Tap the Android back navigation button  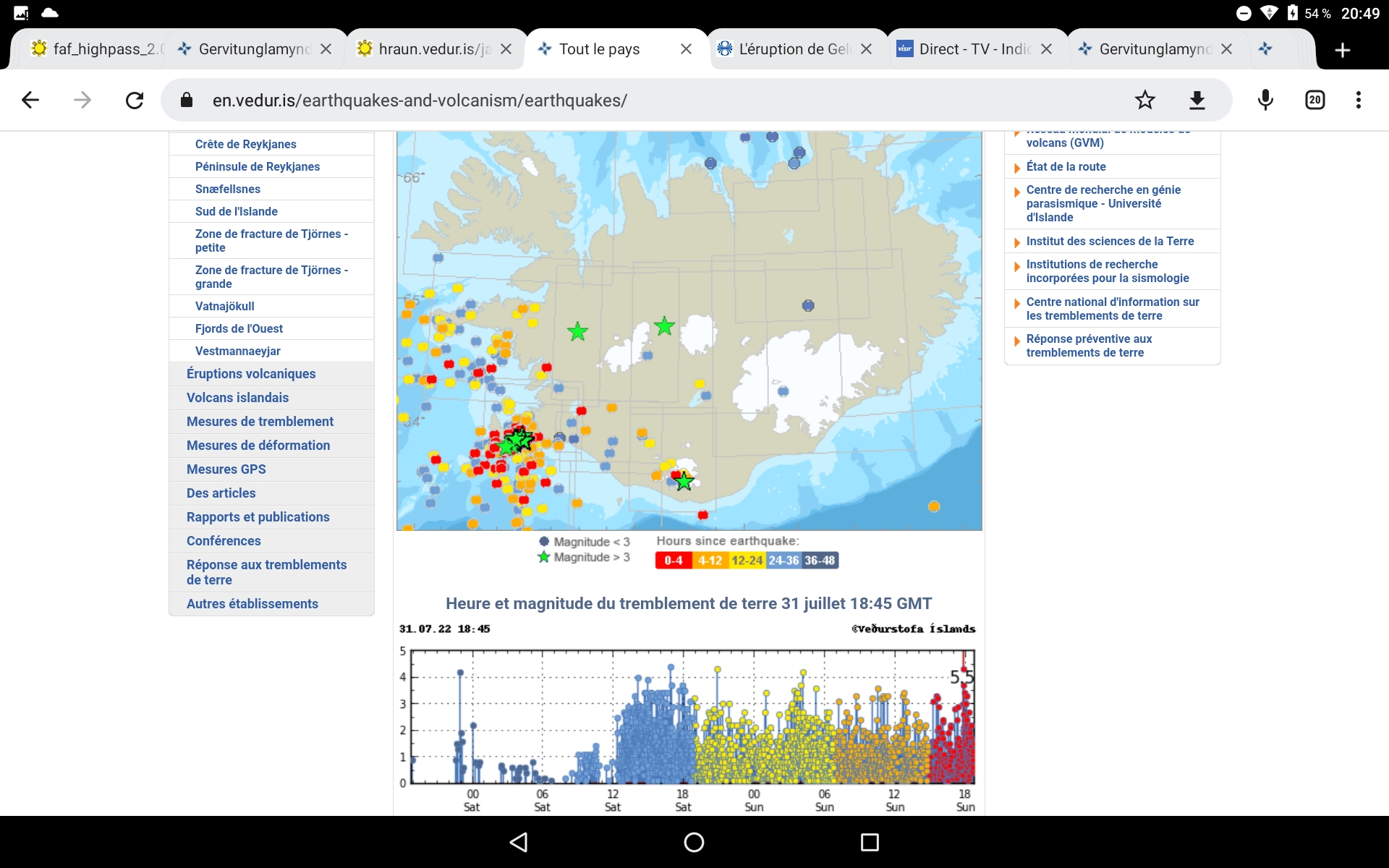pyautogui.click(x=519, y=842)
